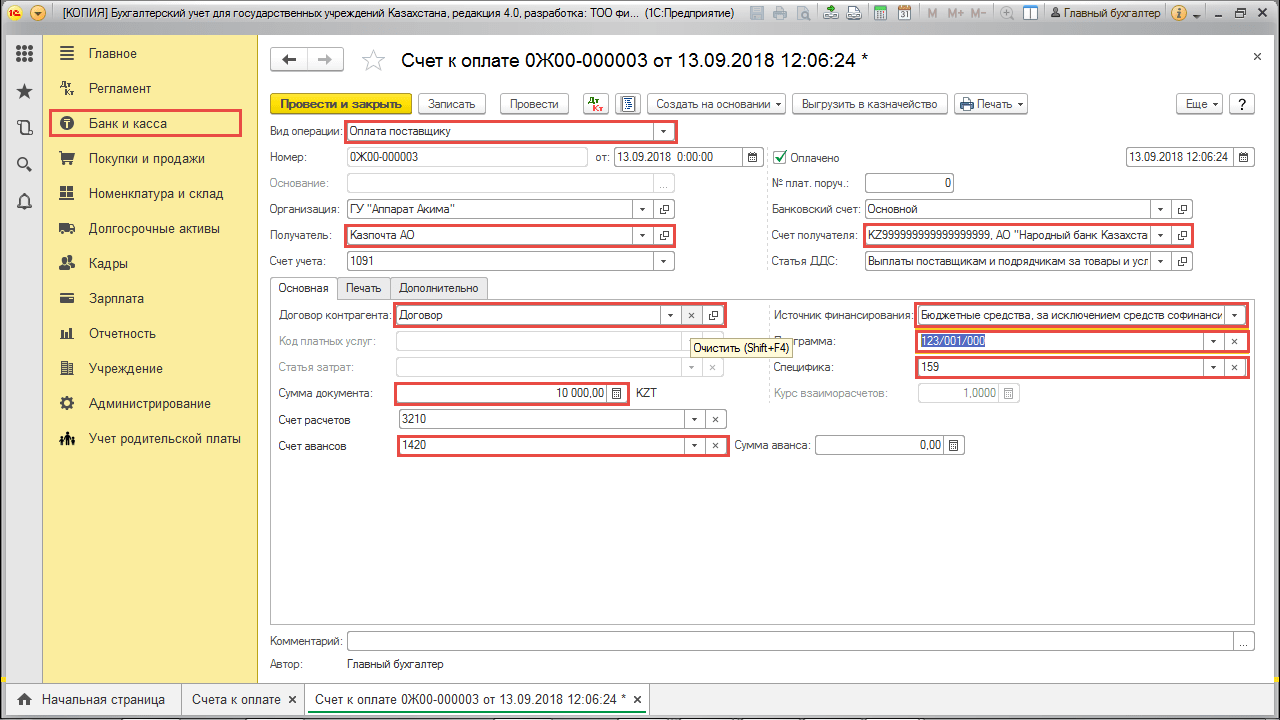This screenshot has width=1280, height=720.
Task: Click Выгрузить в казначейство button
Action: (870, 104)
